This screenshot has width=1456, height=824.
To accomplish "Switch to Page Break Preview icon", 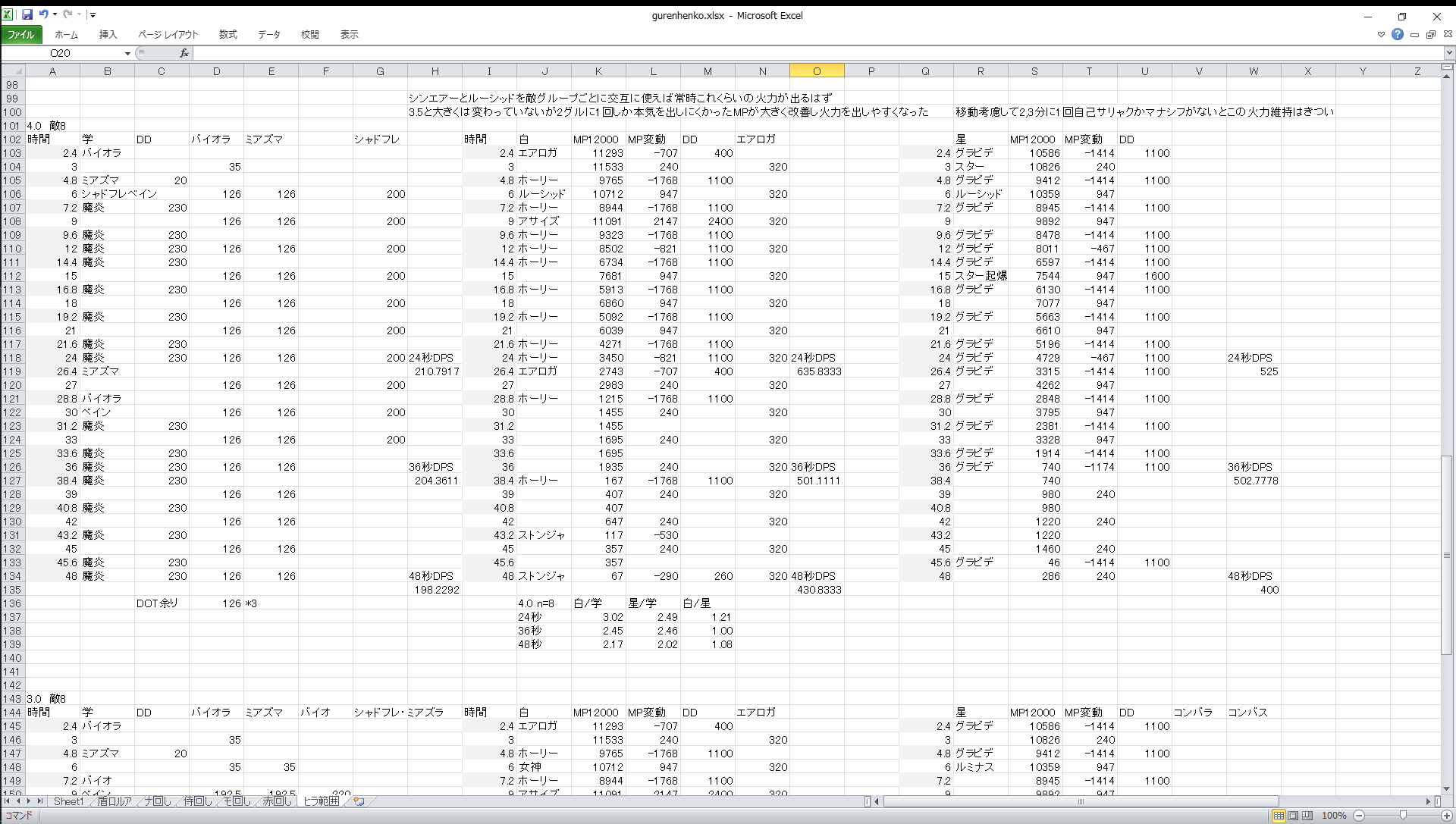I will coord(1307,816).
